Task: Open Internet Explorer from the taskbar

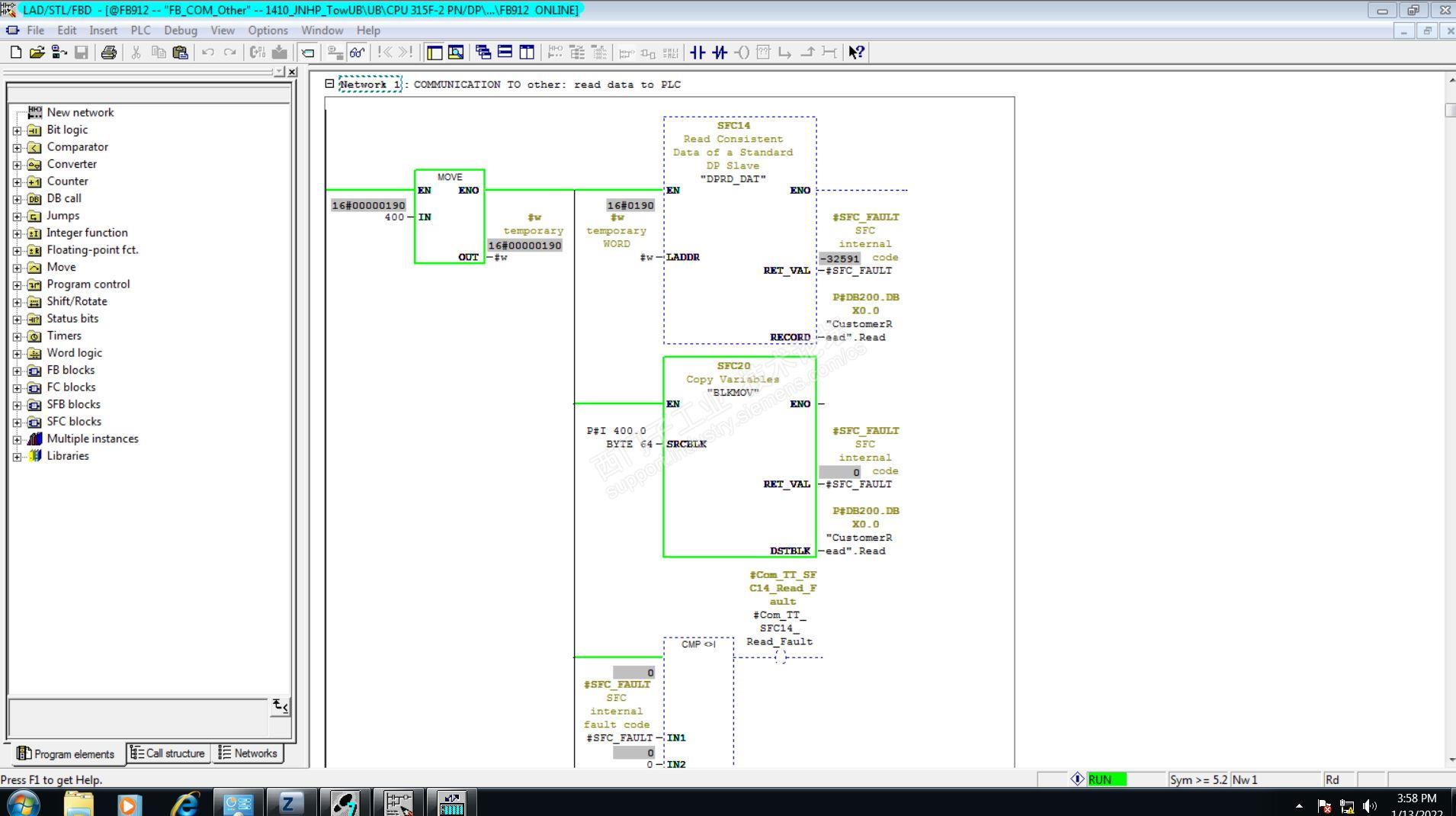Action: [x=185, y=804]
